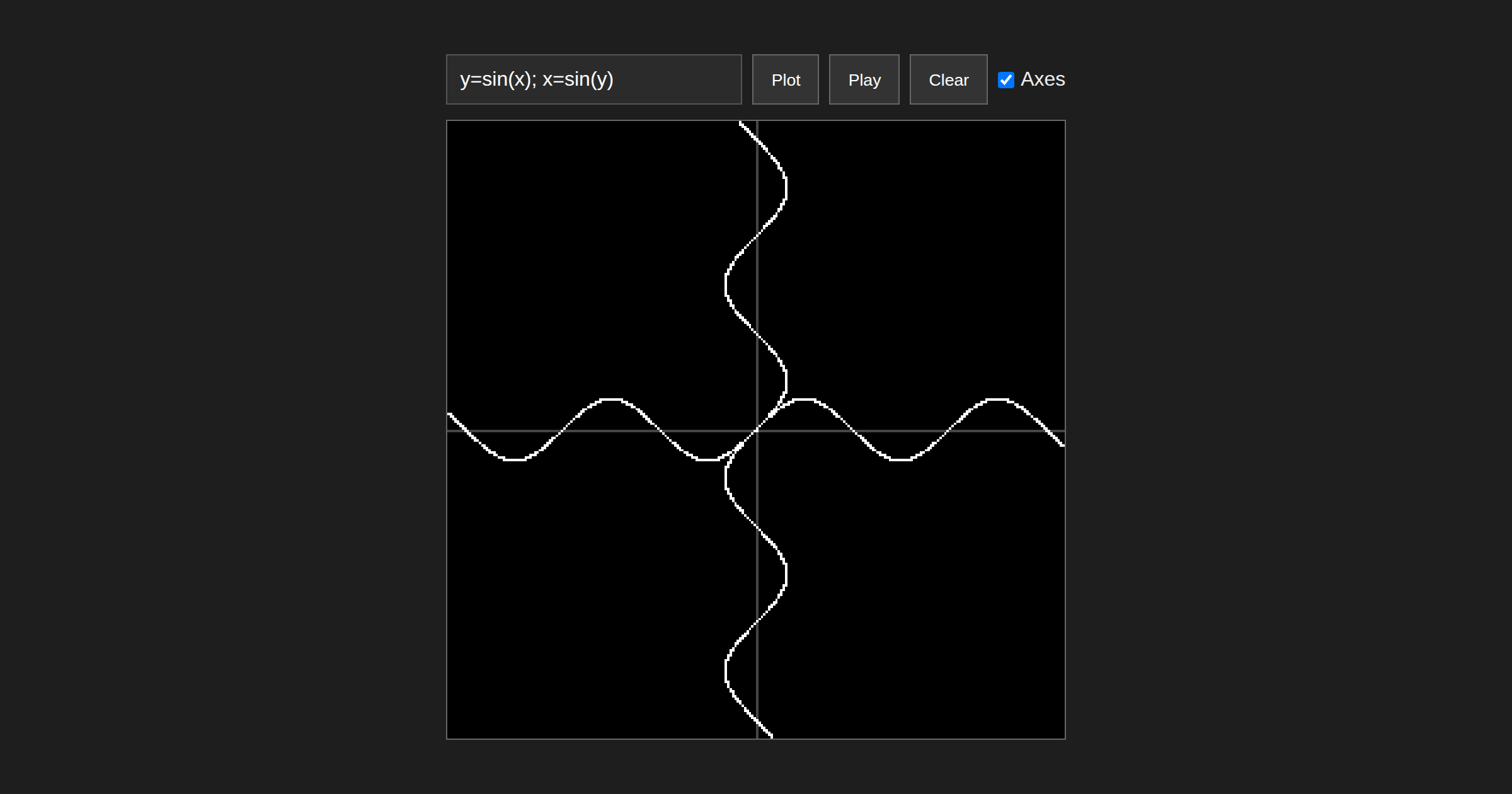Click the first trough of y=sin(x) left of origin
This screenshot has width=1512, height=794.
[708, 460]
